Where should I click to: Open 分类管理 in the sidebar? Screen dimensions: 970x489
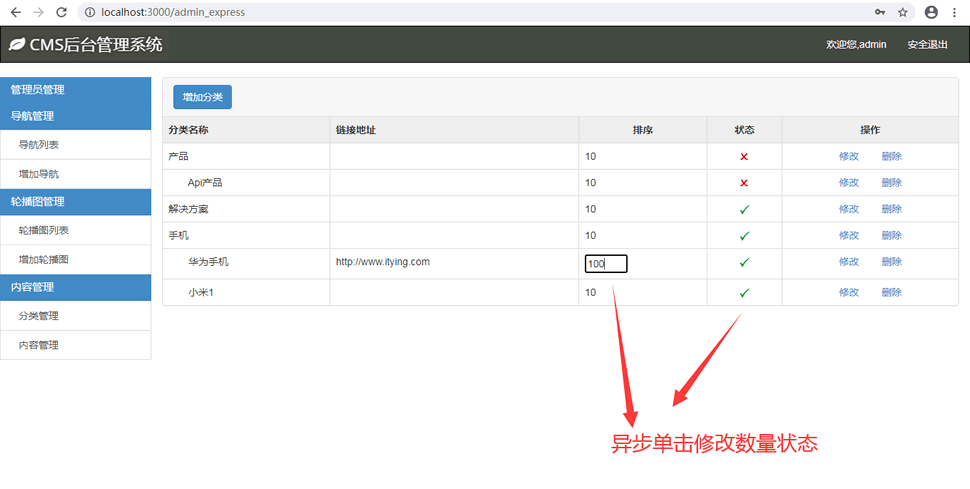click(75, 316)
